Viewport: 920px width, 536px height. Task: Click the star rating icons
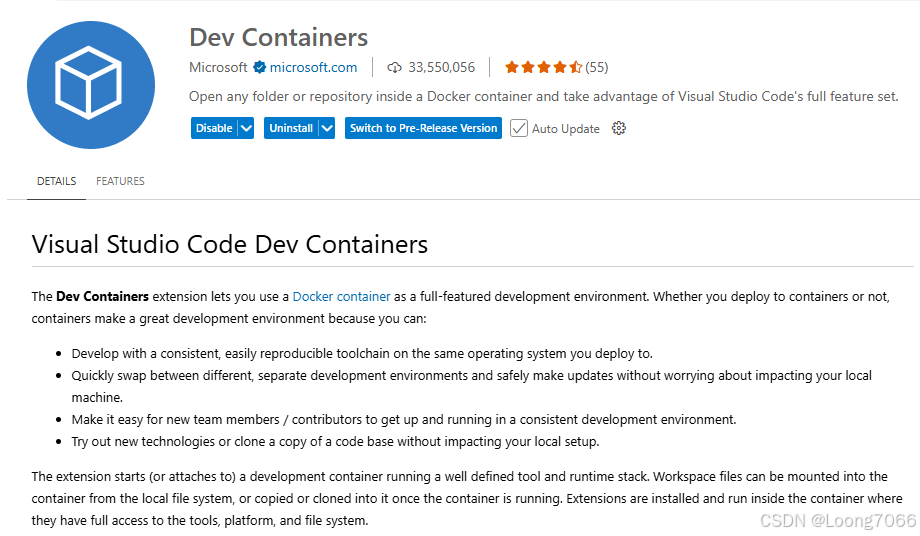coord(543,67)
